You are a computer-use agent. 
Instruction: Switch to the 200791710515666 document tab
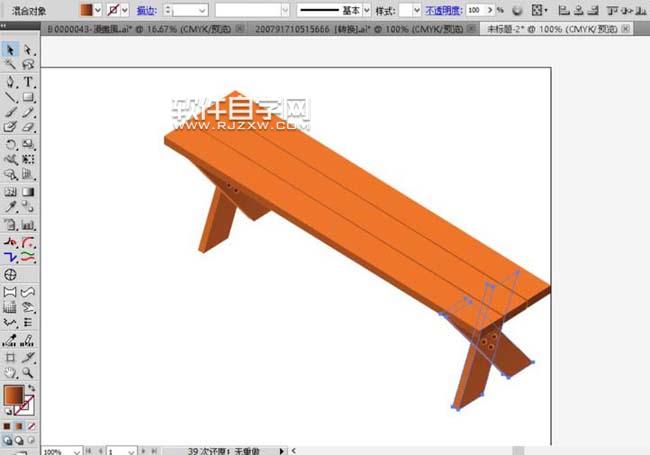(359, 29)
